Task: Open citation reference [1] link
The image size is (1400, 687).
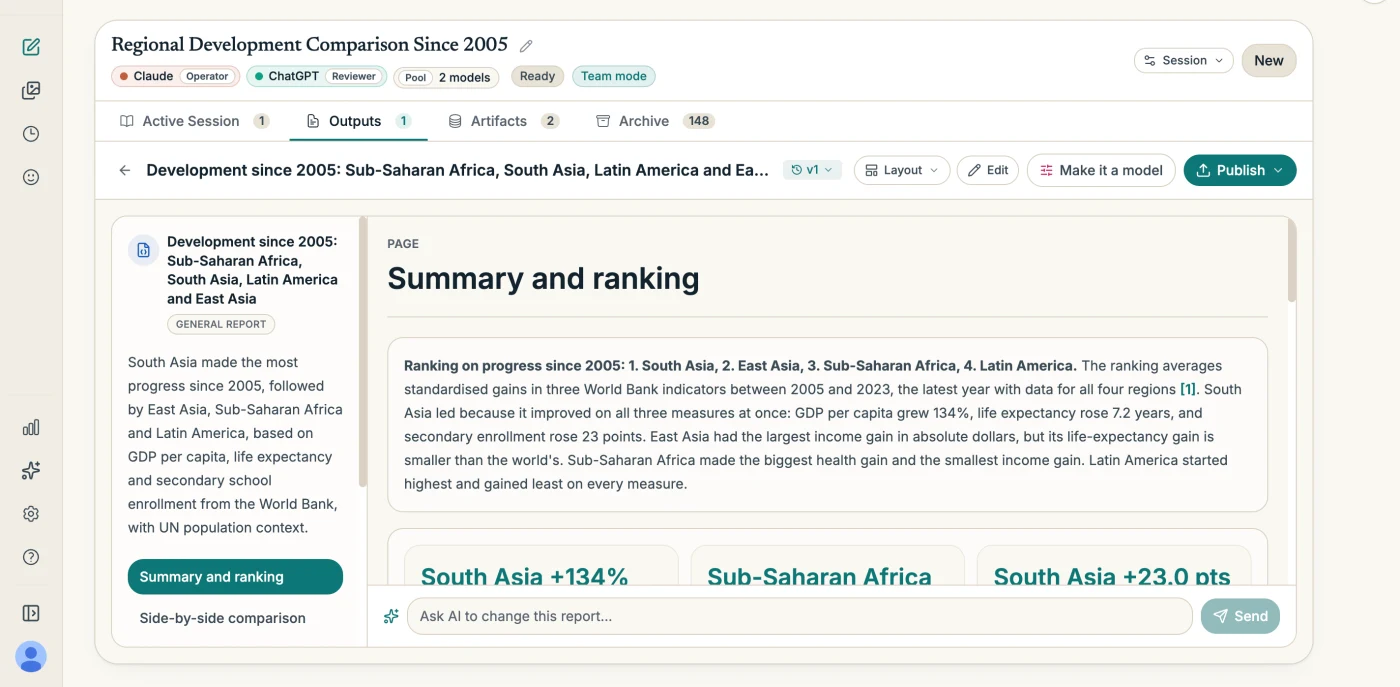Action: [1188, 389]
